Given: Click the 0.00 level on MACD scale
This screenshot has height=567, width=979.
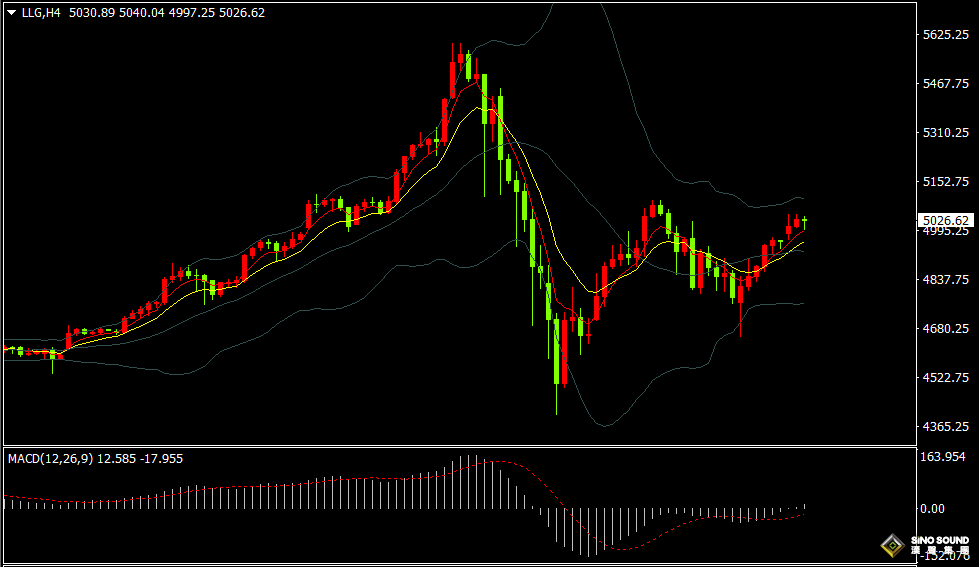Looking at the screenshot, I should coord(932,509).
